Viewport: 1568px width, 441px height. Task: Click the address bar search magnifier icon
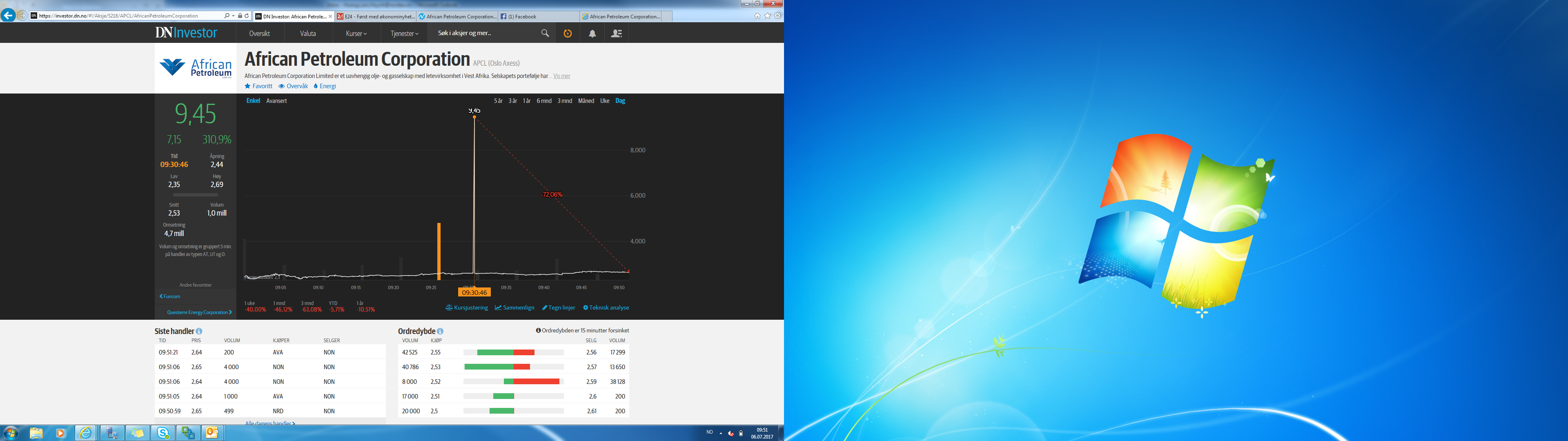pyautogui.click(x=227, y=16)
